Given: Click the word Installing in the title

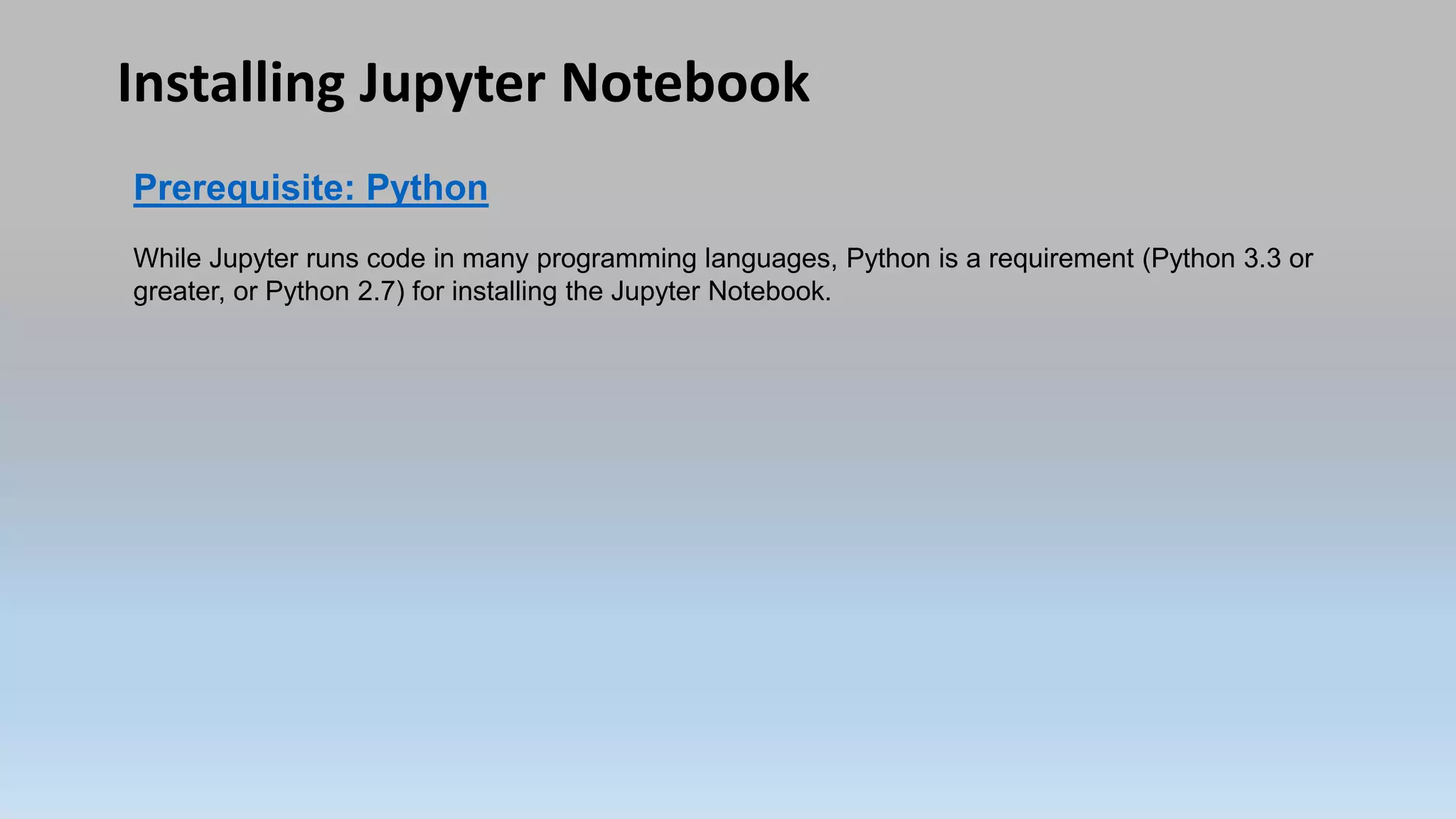Looking at the screenshot, I should (230, 83).
